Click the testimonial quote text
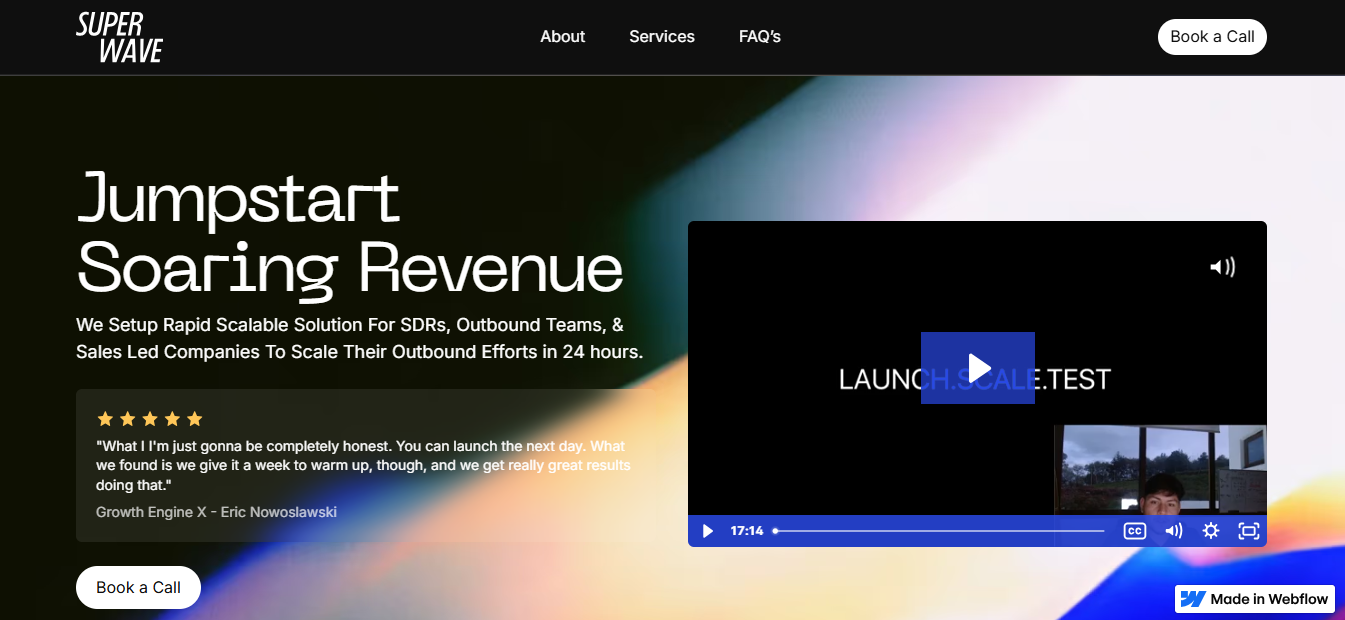Viewport: 1345px width, 620px height. (x=364, y=465)
